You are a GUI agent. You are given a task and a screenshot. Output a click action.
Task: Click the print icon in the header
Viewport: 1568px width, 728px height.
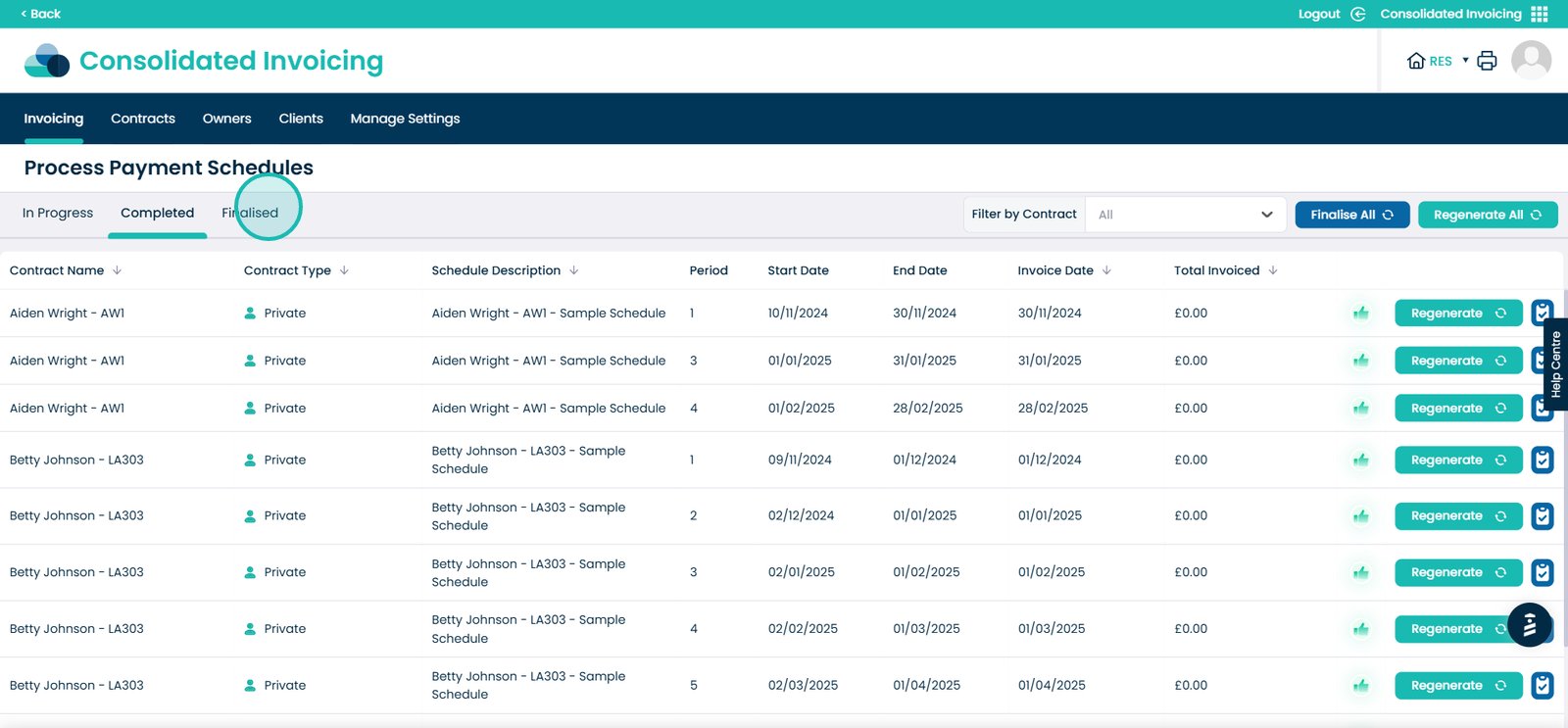(1487, 61)
